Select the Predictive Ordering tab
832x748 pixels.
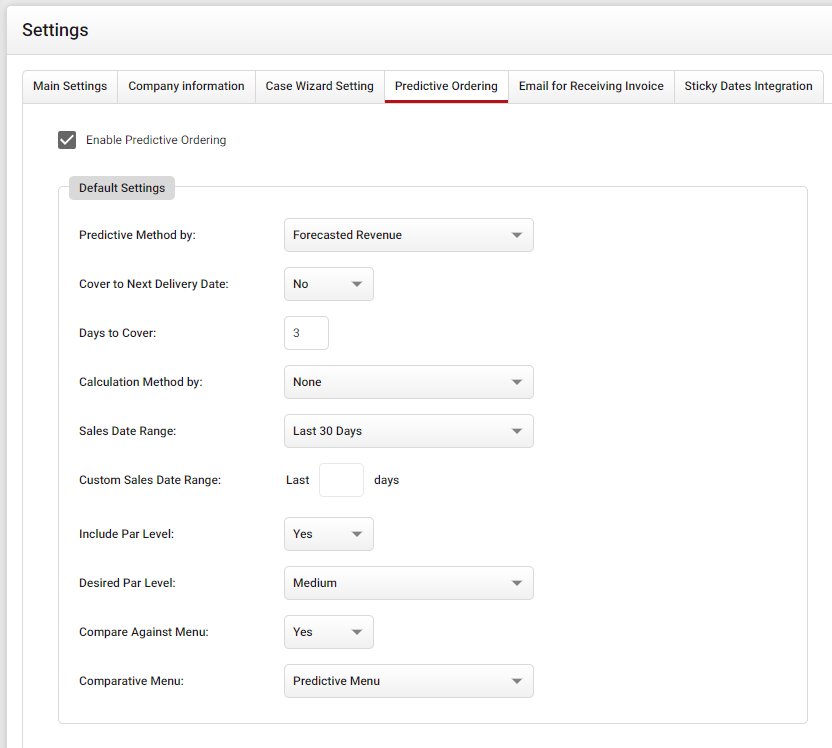446,86
